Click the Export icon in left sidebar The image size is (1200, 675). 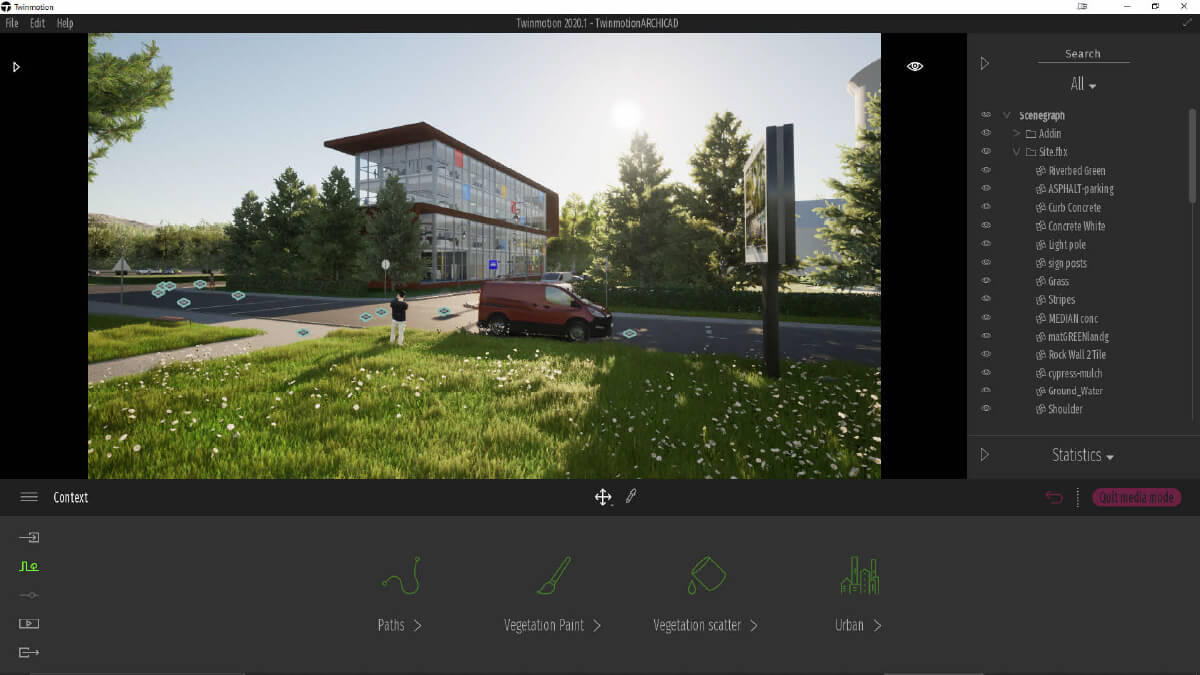29,653
